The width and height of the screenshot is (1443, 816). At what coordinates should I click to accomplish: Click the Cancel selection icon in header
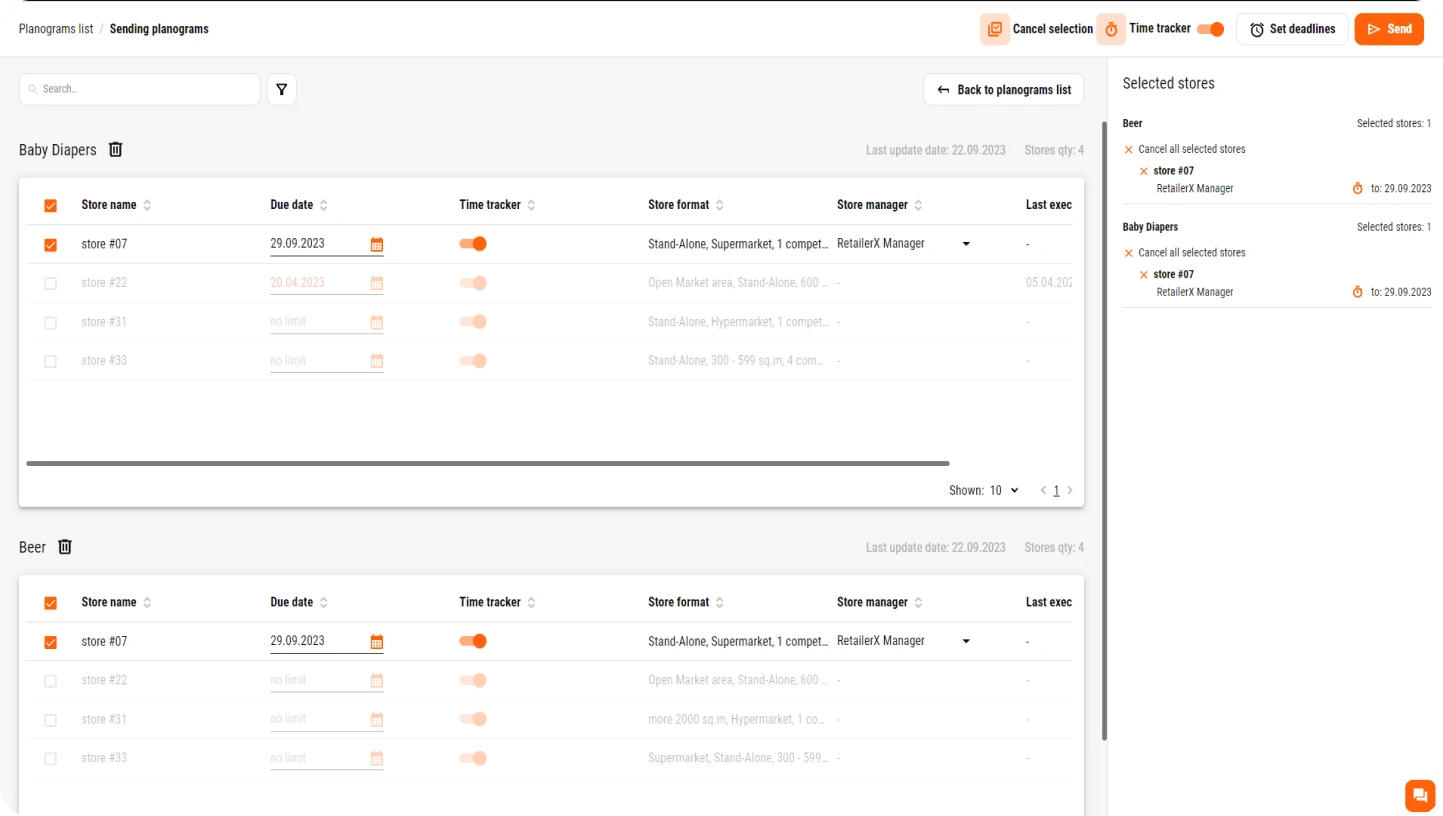click(x=994, y=29)
